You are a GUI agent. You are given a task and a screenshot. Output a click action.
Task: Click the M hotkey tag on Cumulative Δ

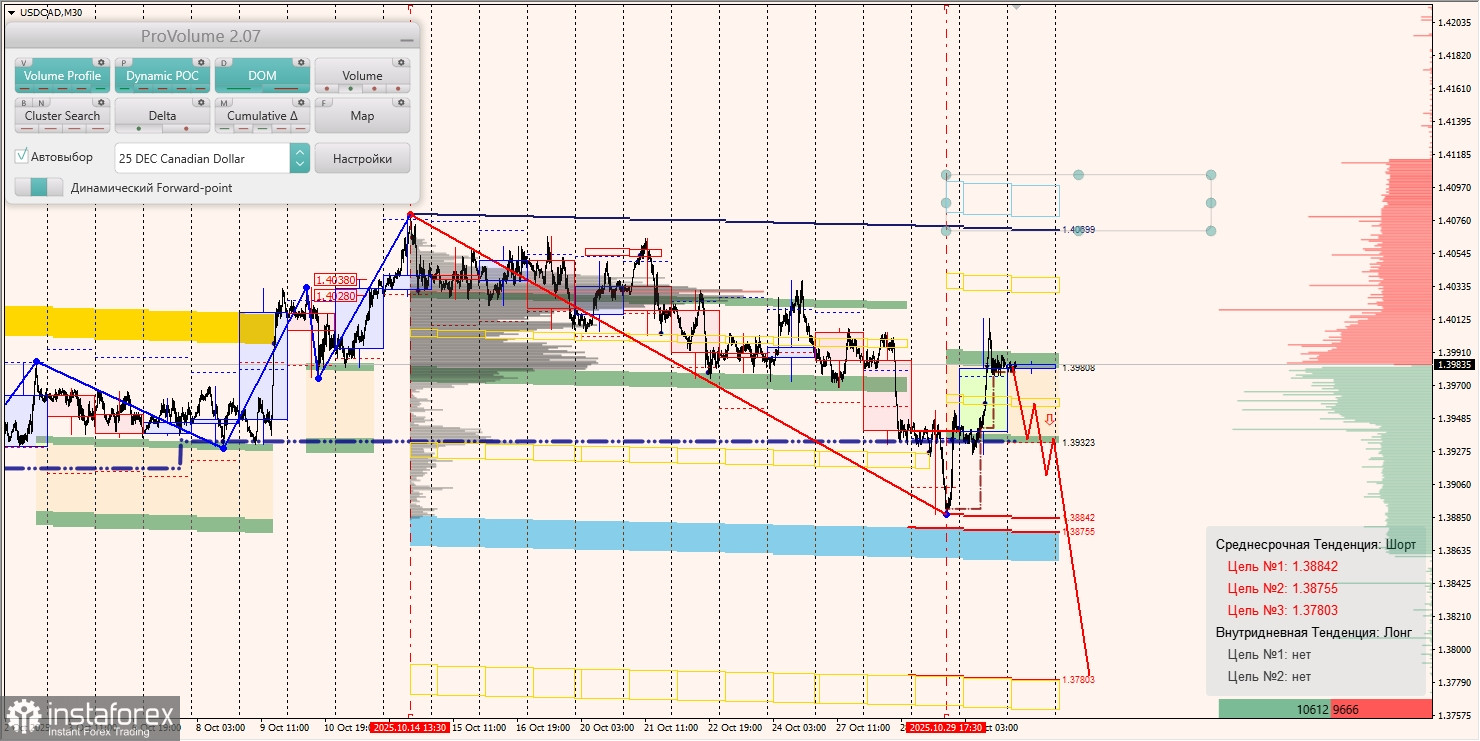(x=225, y=102)
